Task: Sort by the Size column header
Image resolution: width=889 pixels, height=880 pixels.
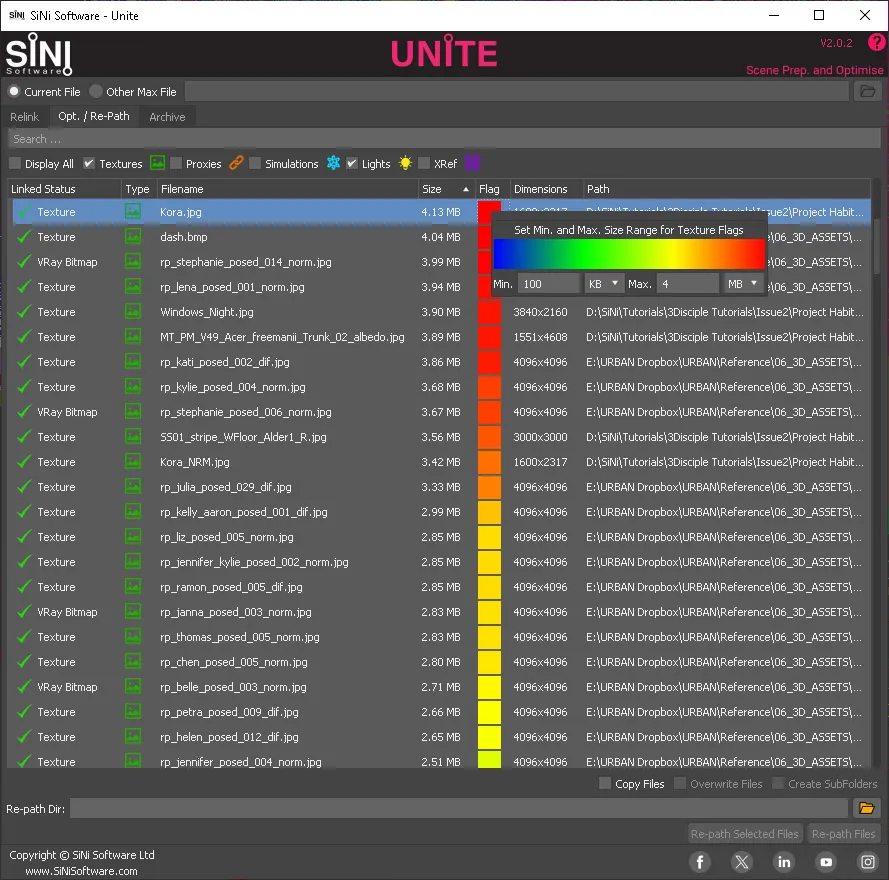Action: (445, 189)
